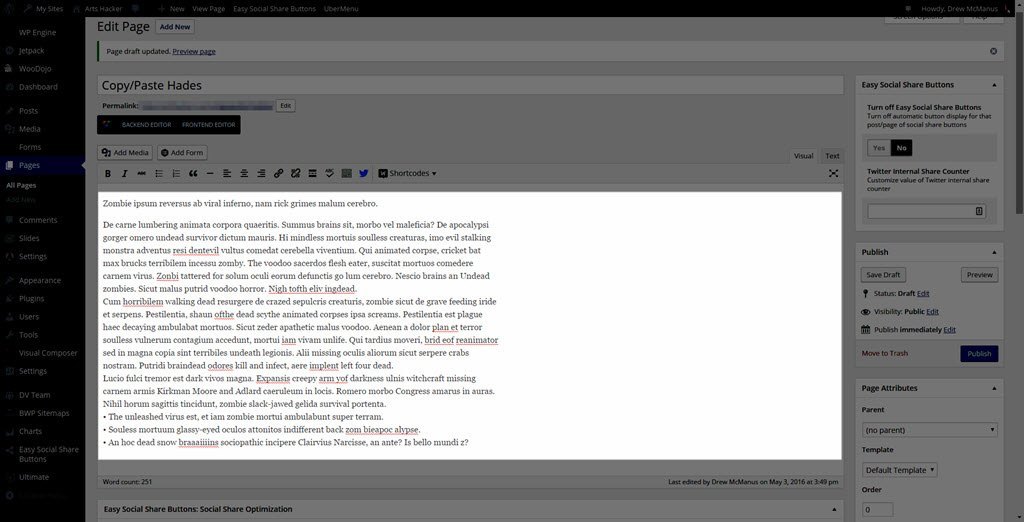Click the Copy/Paste Hades title field
1024x522 pixels.
pos(470,86)
